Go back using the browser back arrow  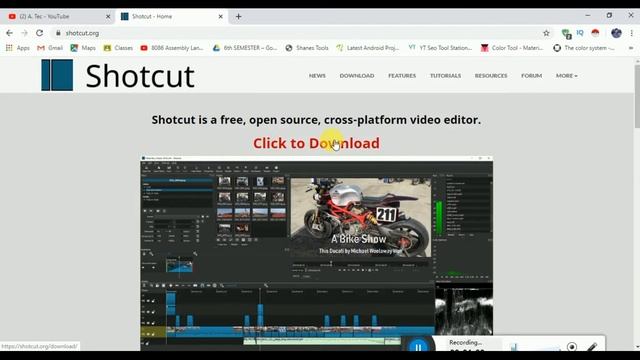(x=9, y=33)
